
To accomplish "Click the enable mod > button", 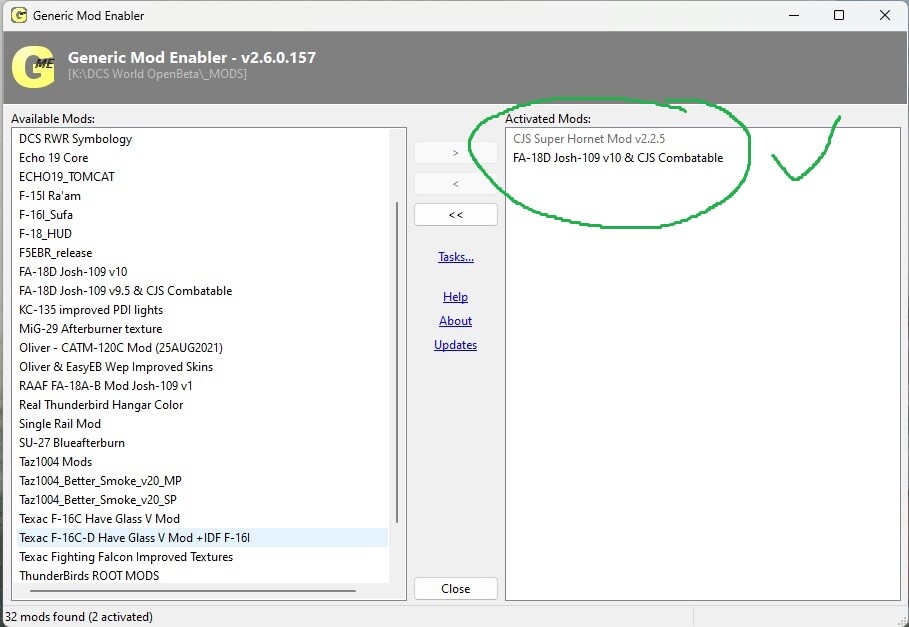I will tap(456, 153).
